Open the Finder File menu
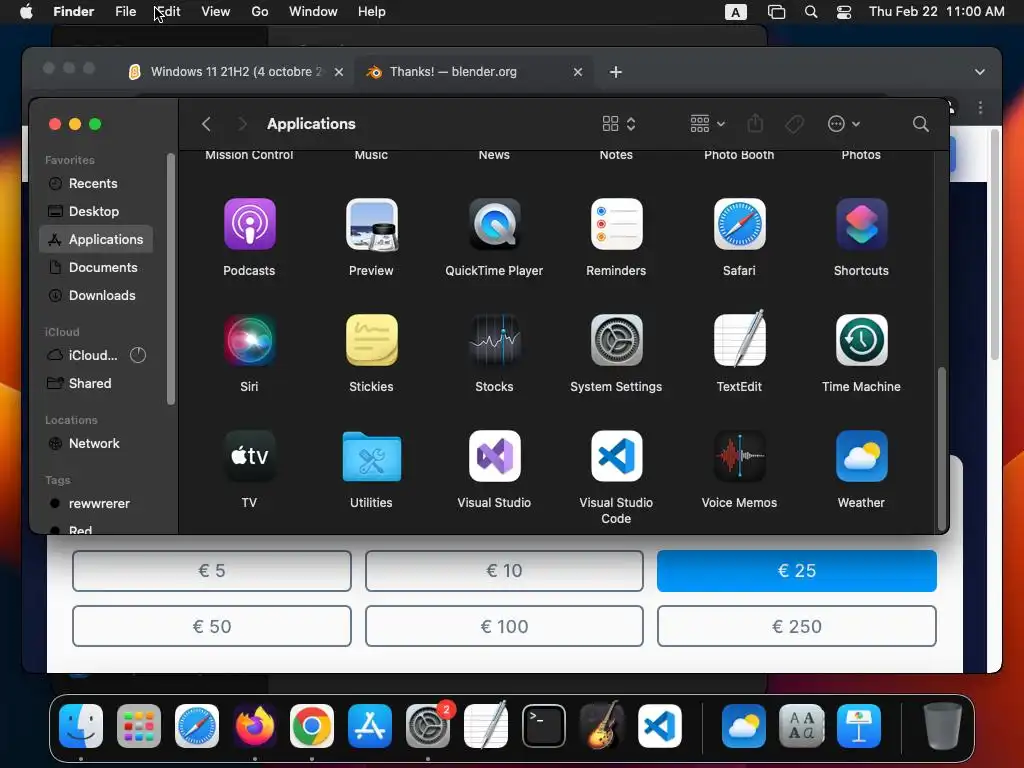Viewport: 1024px width, 768px height. pyautogui.click(x=125, y=12)
